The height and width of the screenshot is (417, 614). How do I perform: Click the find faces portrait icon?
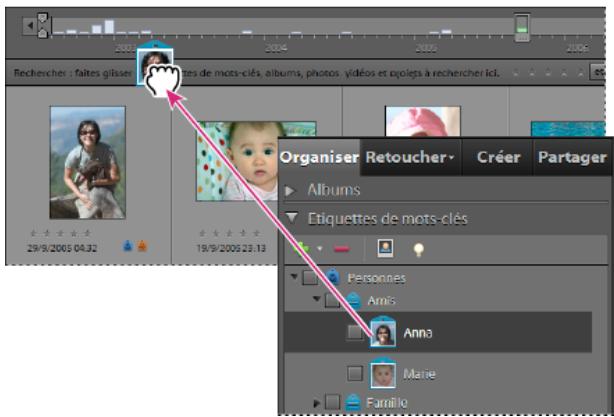385,248
